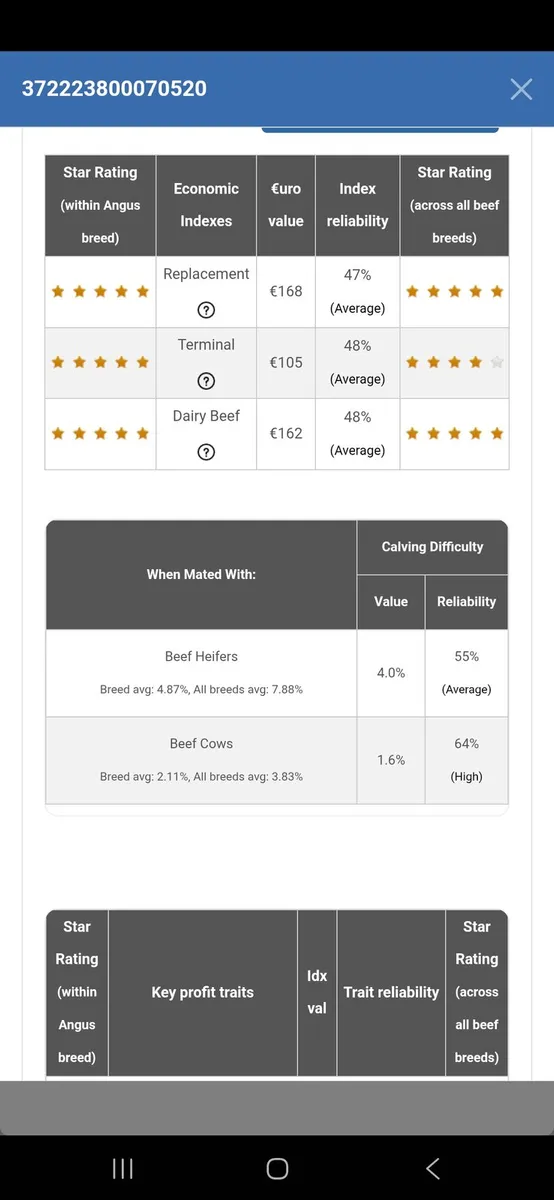
Task: Click the Dairy Beef across-breeds star rating
Action: 454,434
